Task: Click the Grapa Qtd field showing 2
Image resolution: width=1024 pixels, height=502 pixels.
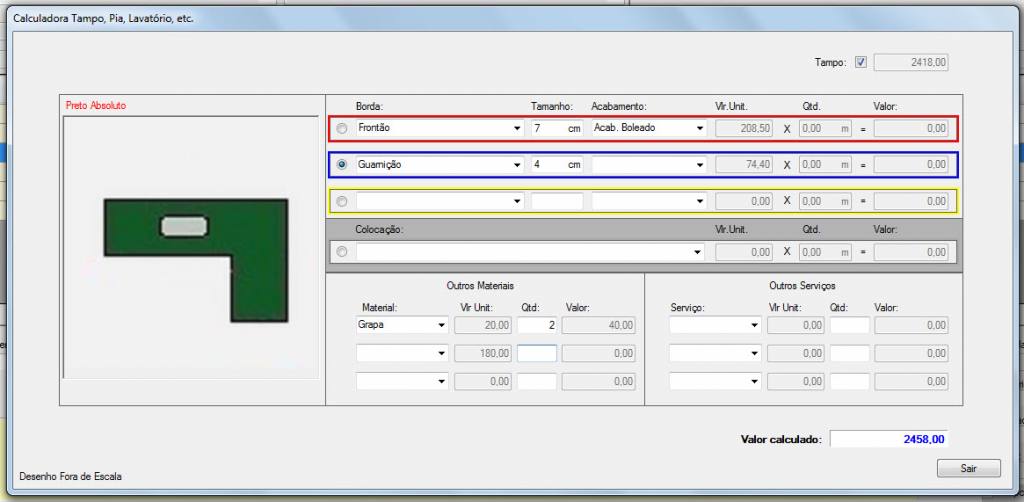Action: [537, 325]
